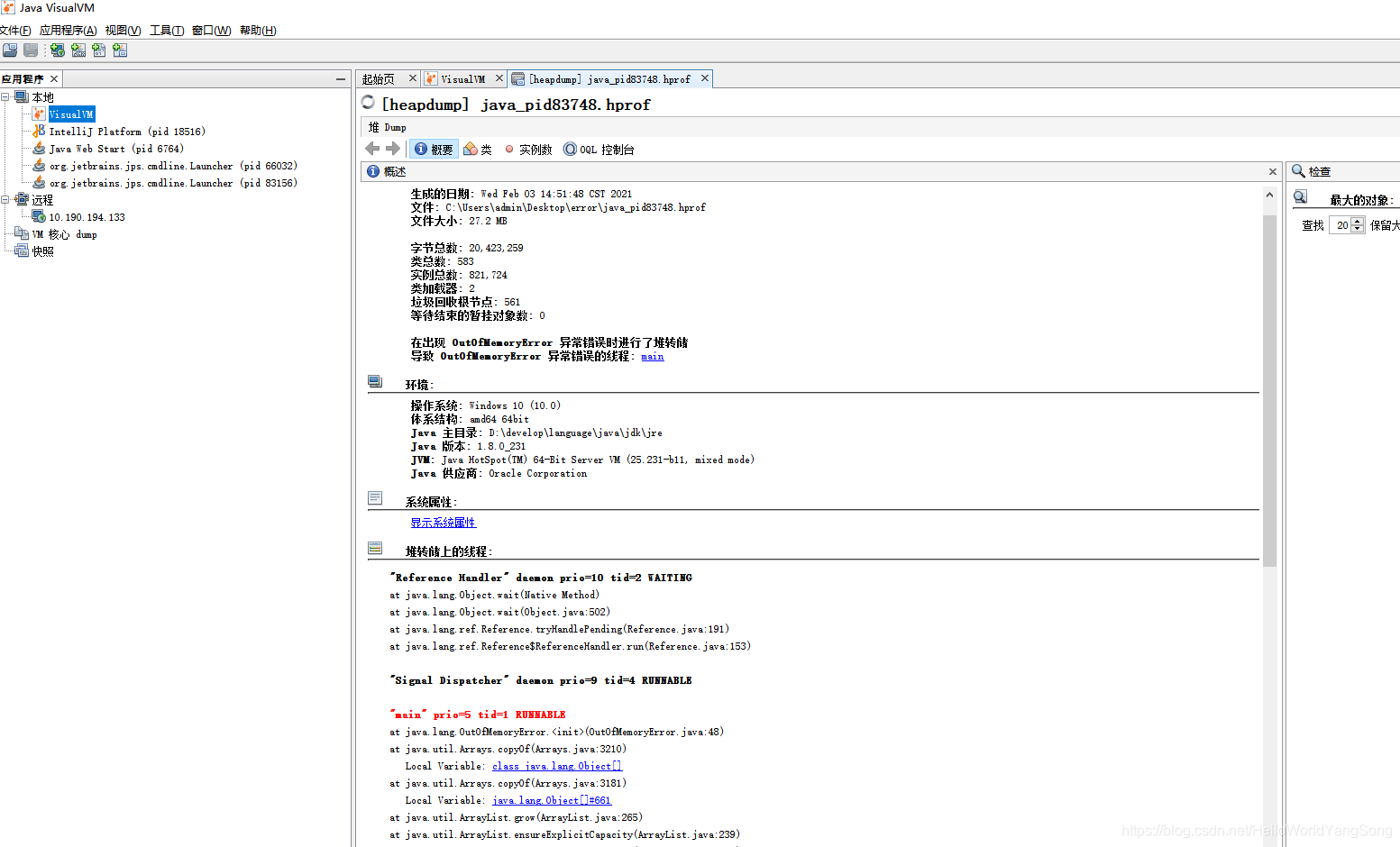Go back with the left arrow
Screen dimensions: 1400x847
[372, 149]
